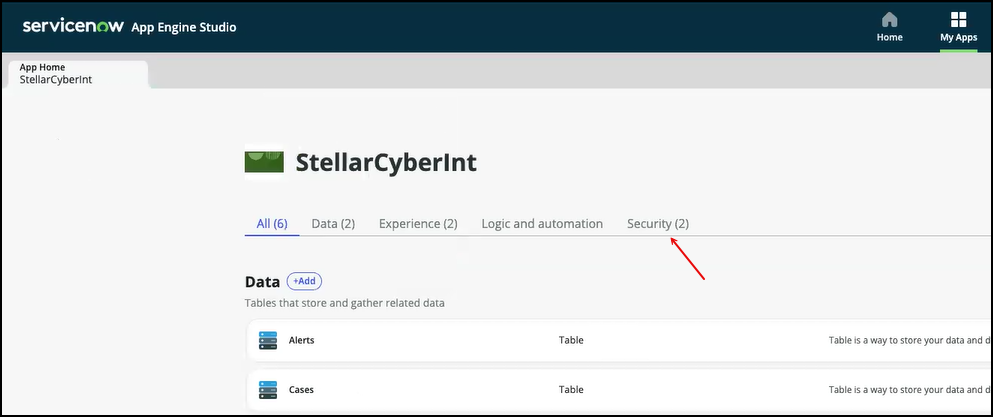
Task: Open the Data (2) tab
Action: point(333,224)
